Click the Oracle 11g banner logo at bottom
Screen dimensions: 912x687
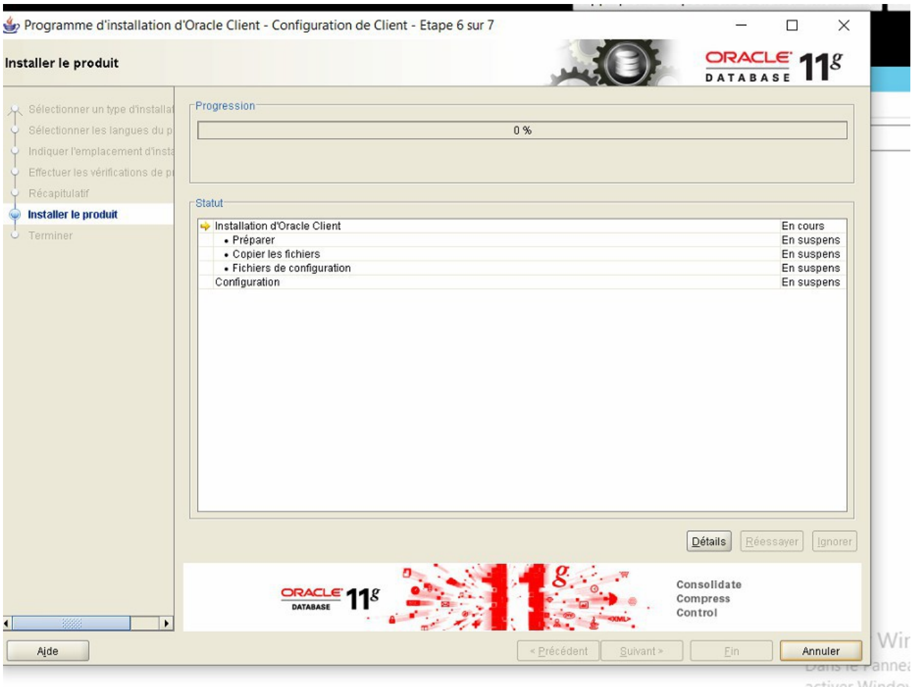330,599
